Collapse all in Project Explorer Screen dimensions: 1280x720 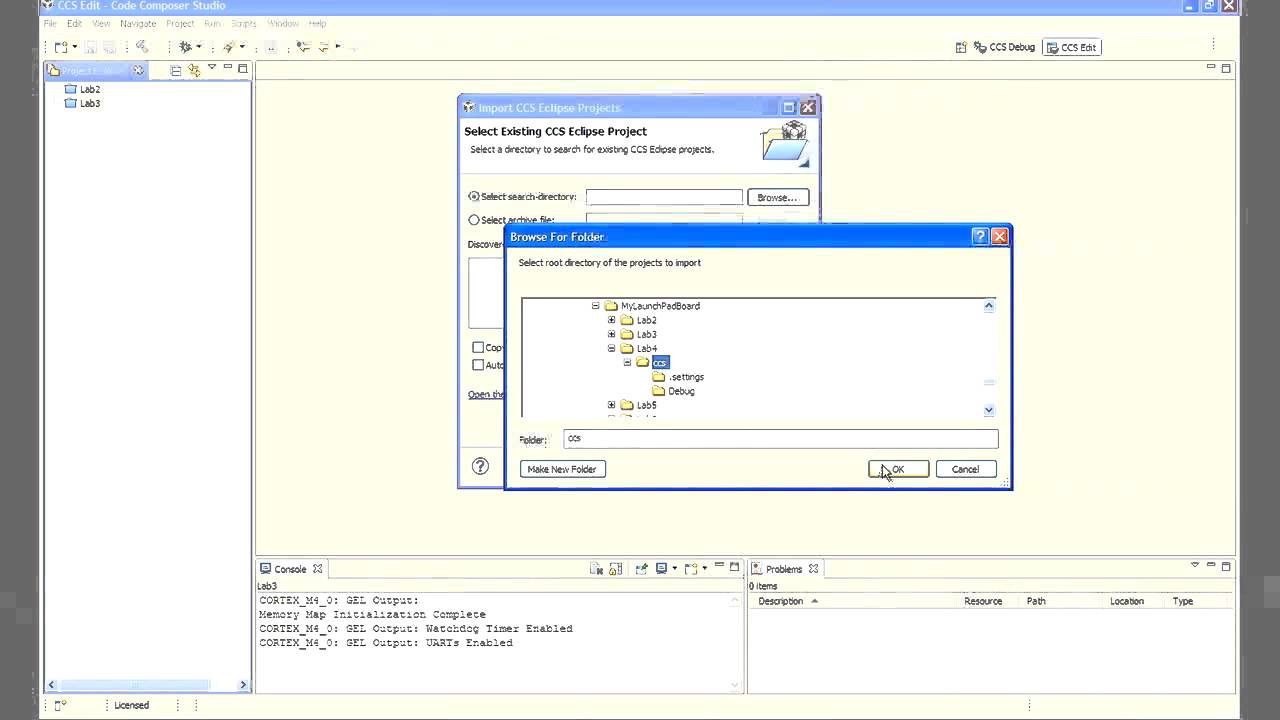tap(176, 70)
